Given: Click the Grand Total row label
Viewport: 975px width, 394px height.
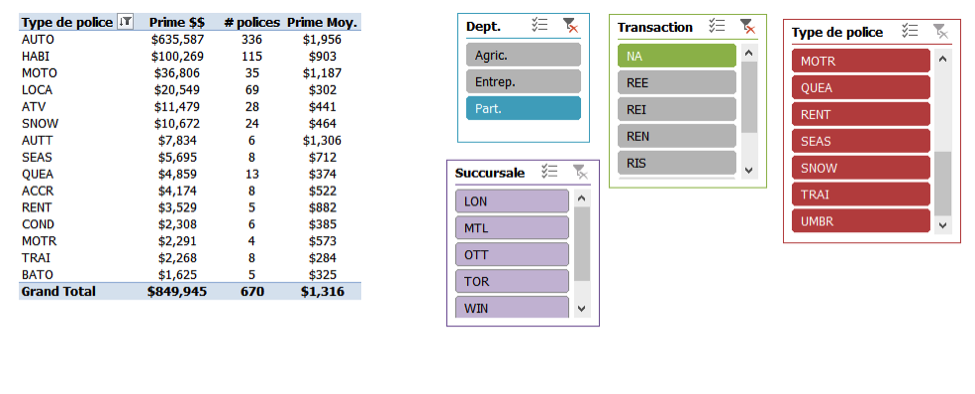Looking at the screenshot, I should (58, 291).
